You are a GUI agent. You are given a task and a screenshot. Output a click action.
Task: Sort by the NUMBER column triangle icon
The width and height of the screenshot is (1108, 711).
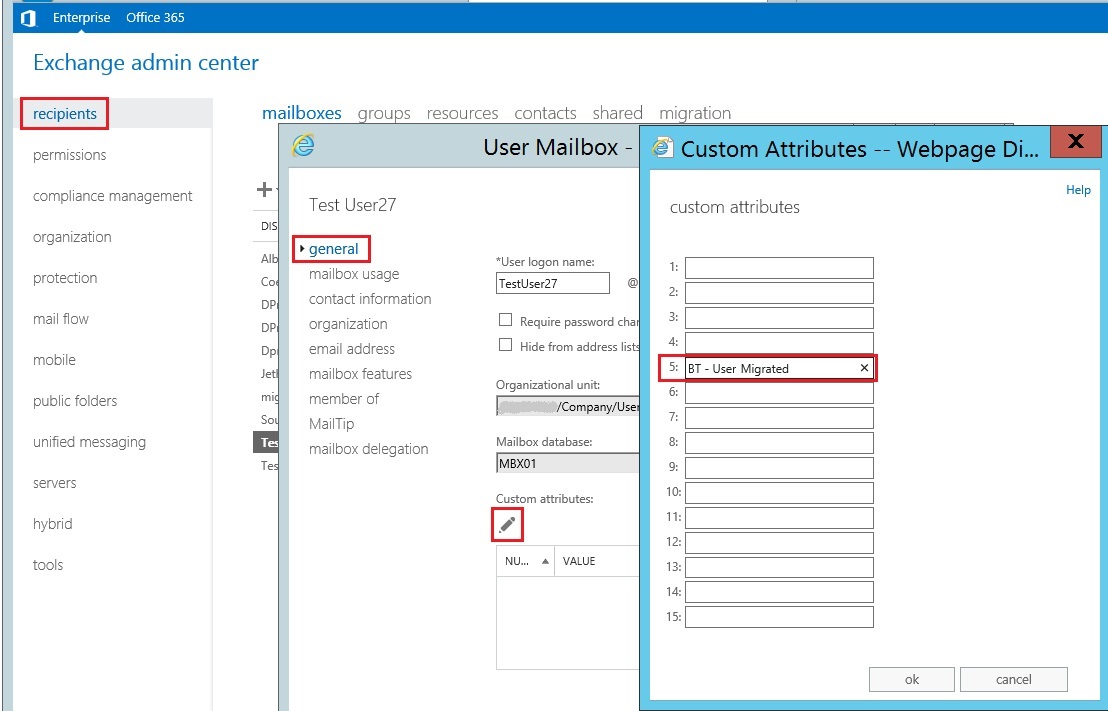(548, 561)
